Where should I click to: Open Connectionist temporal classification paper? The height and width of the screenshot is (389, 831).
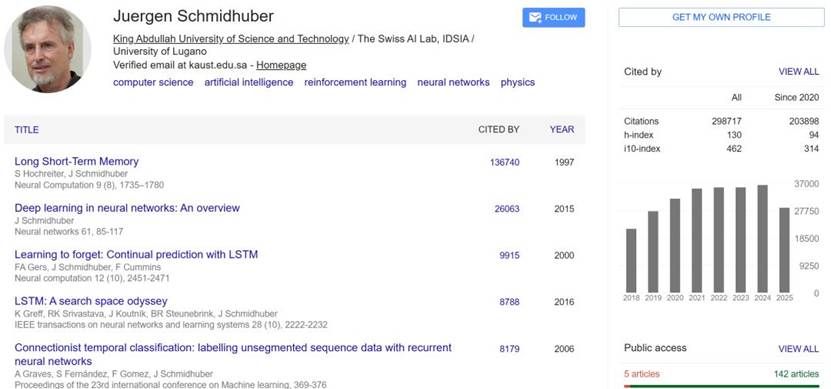(x=233, y=355)
